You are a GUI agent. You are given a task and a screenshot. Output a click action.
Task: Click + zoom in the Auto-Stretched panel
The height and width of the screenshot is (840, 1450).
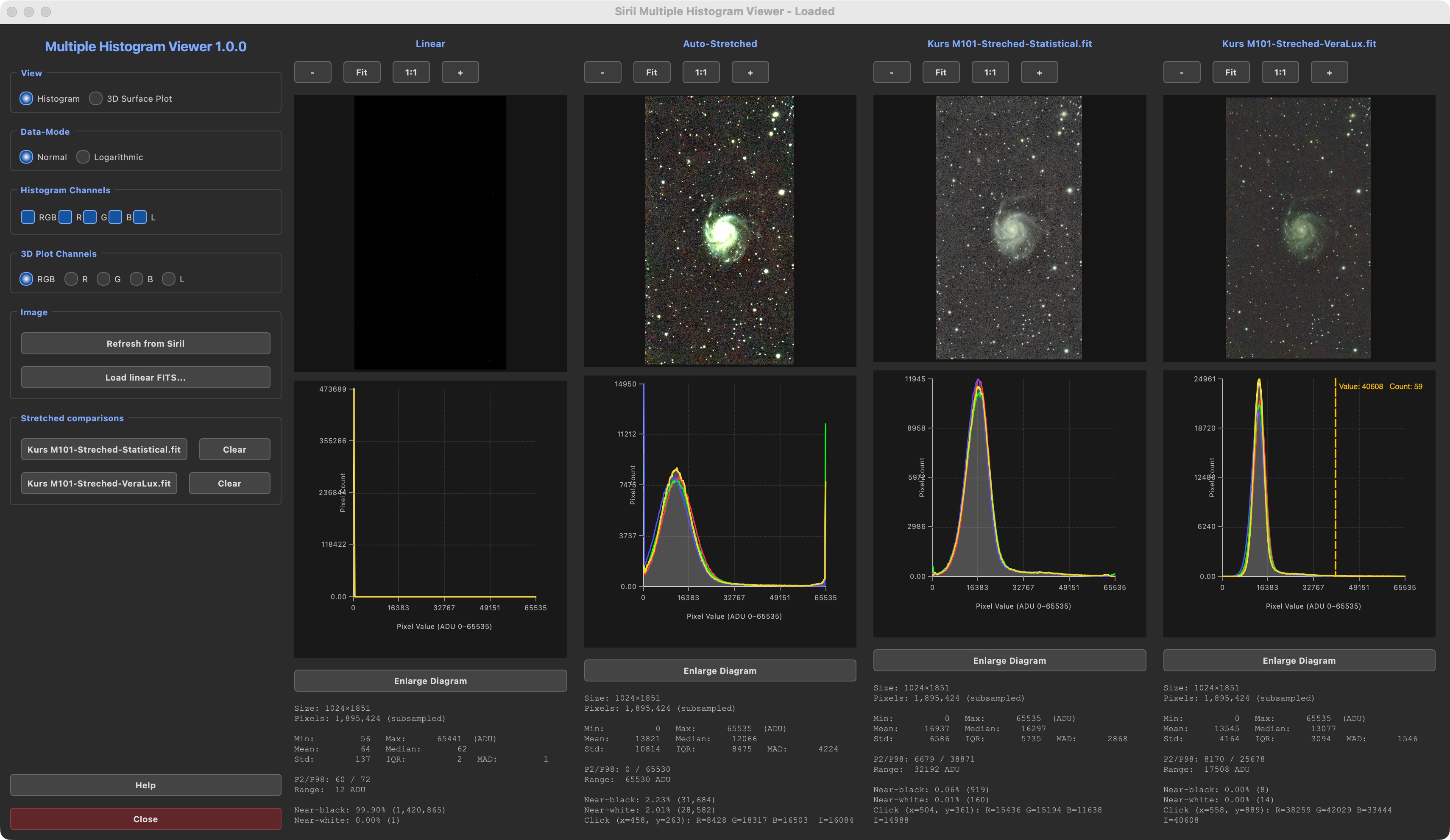click(750, 72)
